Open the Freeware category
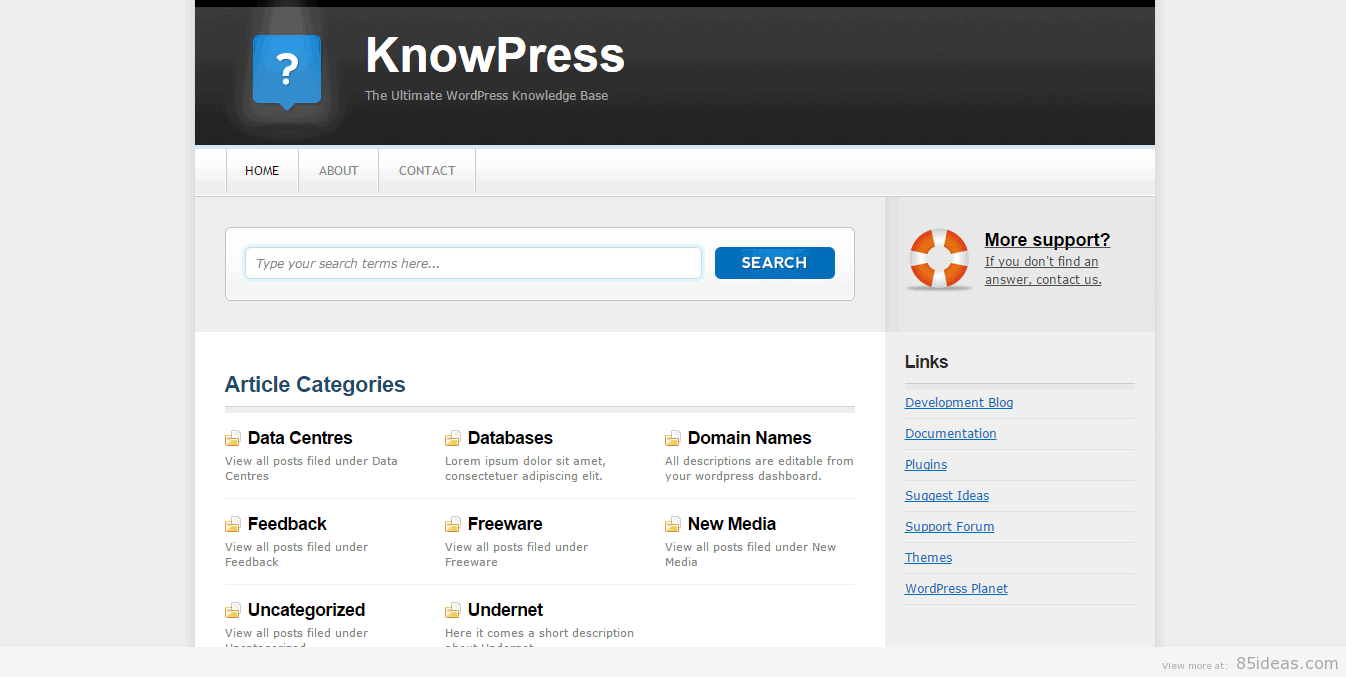The image size is (1346, 677). pyautogui.click(x=505, y=524)
